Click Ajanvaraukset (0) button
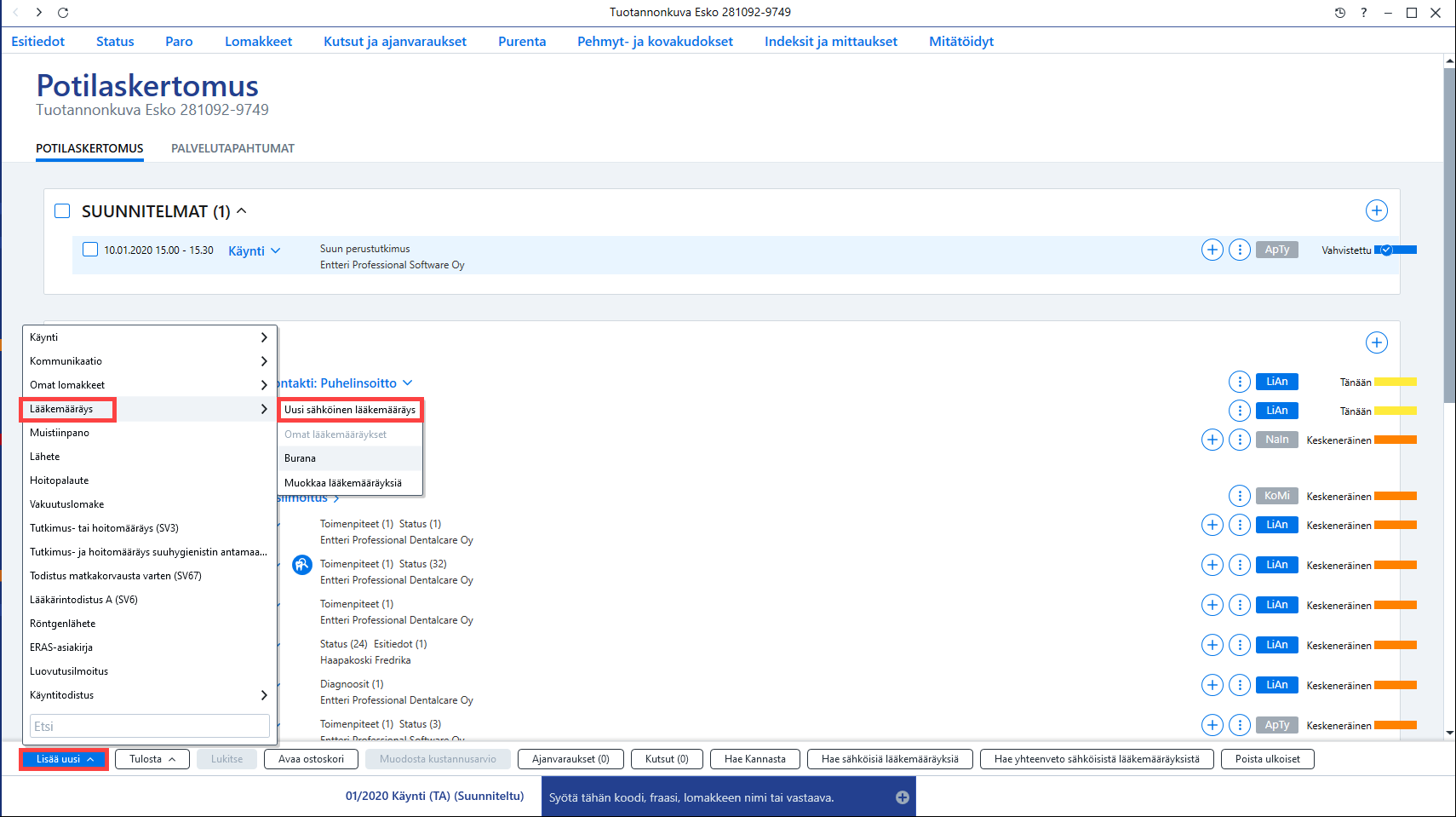The height and width of the screenshot is (817, 1456). [x=570, y=759]
